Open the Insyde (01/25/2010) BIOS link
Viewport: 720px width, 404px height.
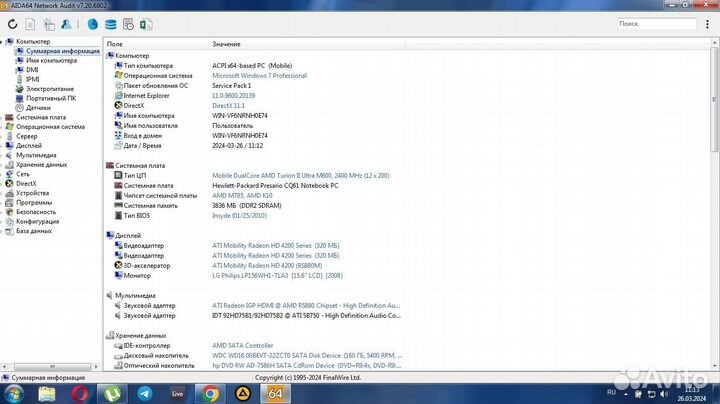pyautogui.click(x=239, y=215)
